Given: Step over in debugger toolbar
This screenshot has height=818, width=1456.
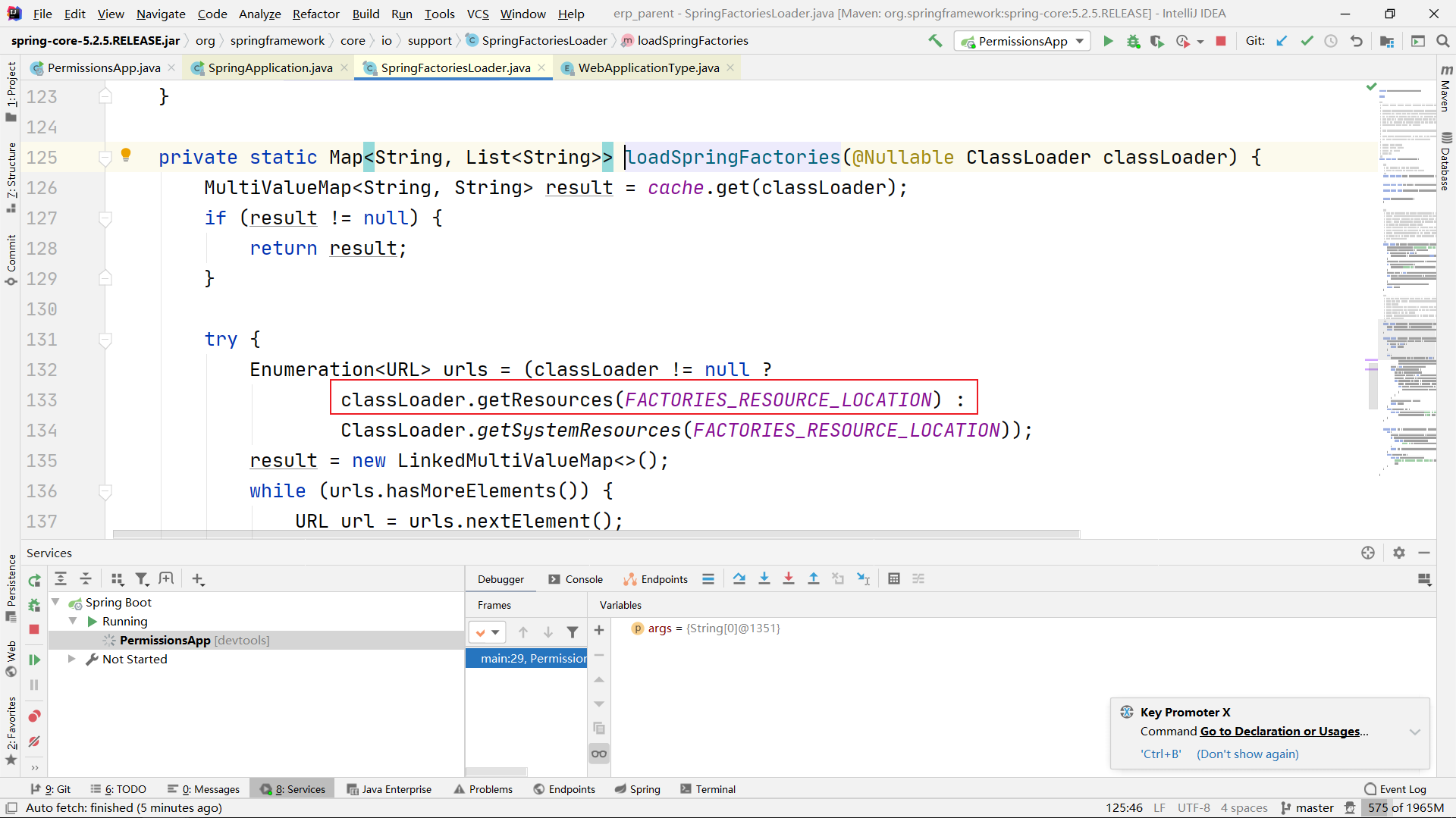Looking at the screenshot, I should click(739, 578).
